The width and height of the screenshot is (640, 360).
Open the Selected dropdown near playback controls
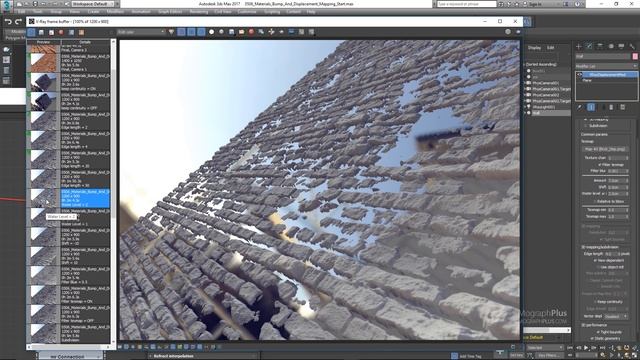pos(544,348)
